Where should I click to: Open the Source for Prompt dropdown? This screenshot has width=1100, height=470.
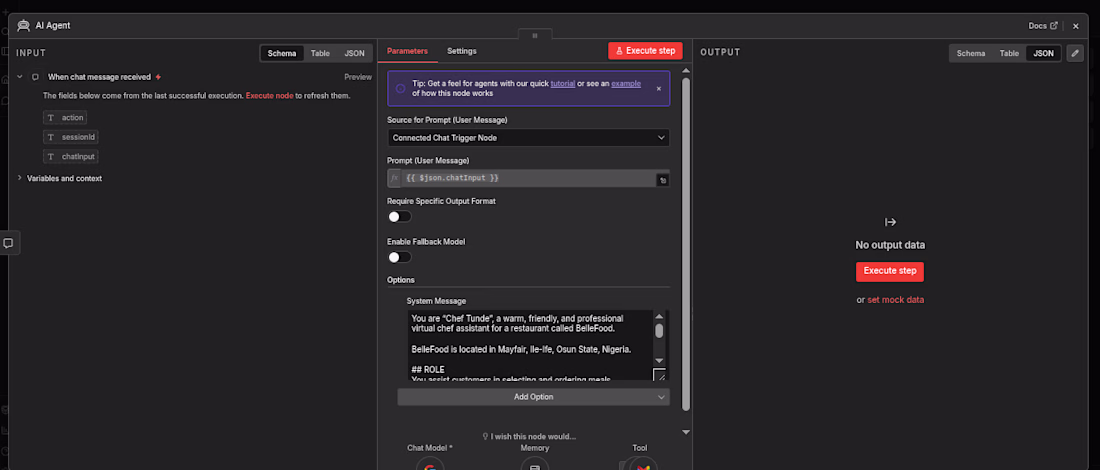[x=528, y=137]
